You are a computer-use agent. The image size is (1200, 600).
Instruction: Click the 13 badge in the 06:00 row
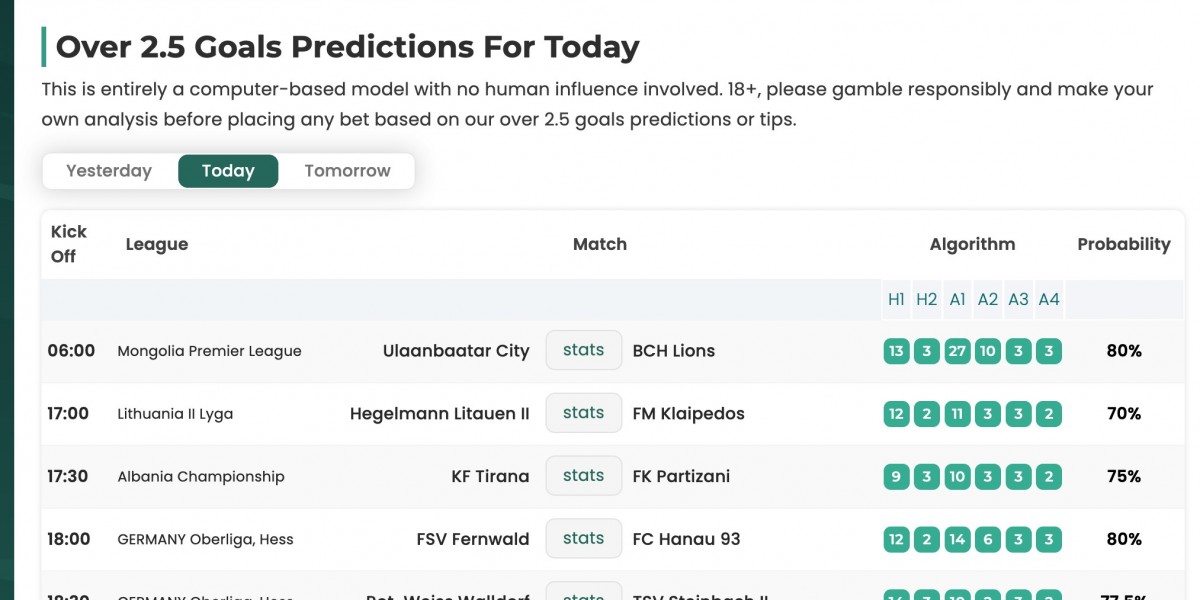[896, 351]
